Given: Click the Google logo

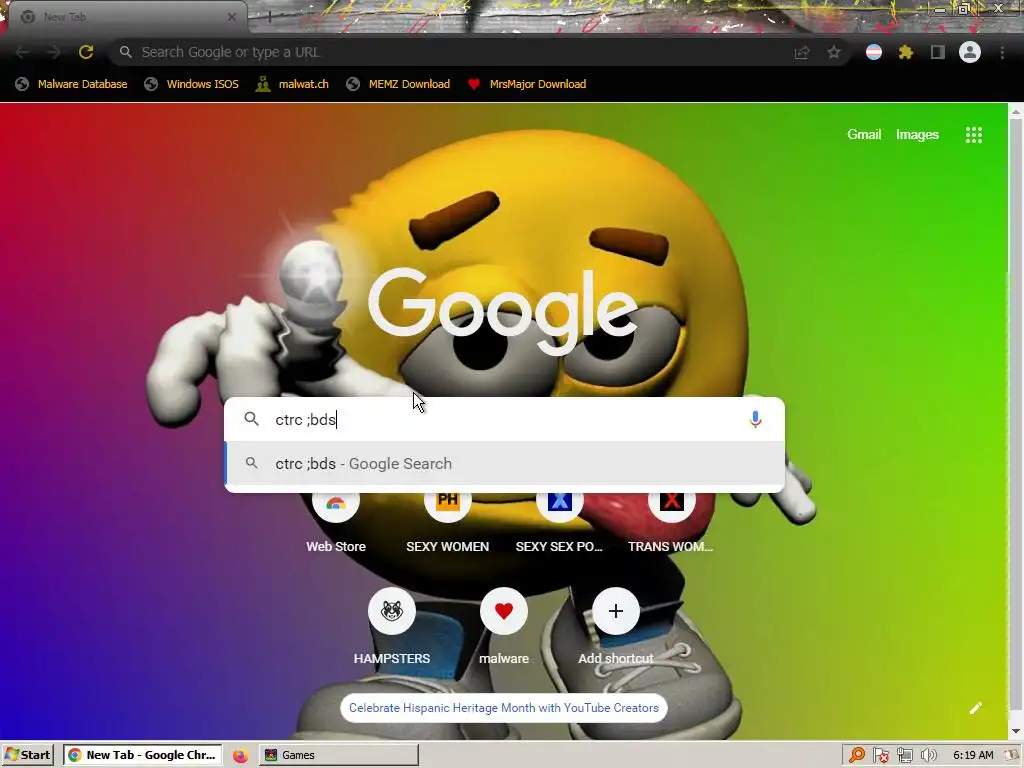Looking at the screenshot, I should [503, 312].
